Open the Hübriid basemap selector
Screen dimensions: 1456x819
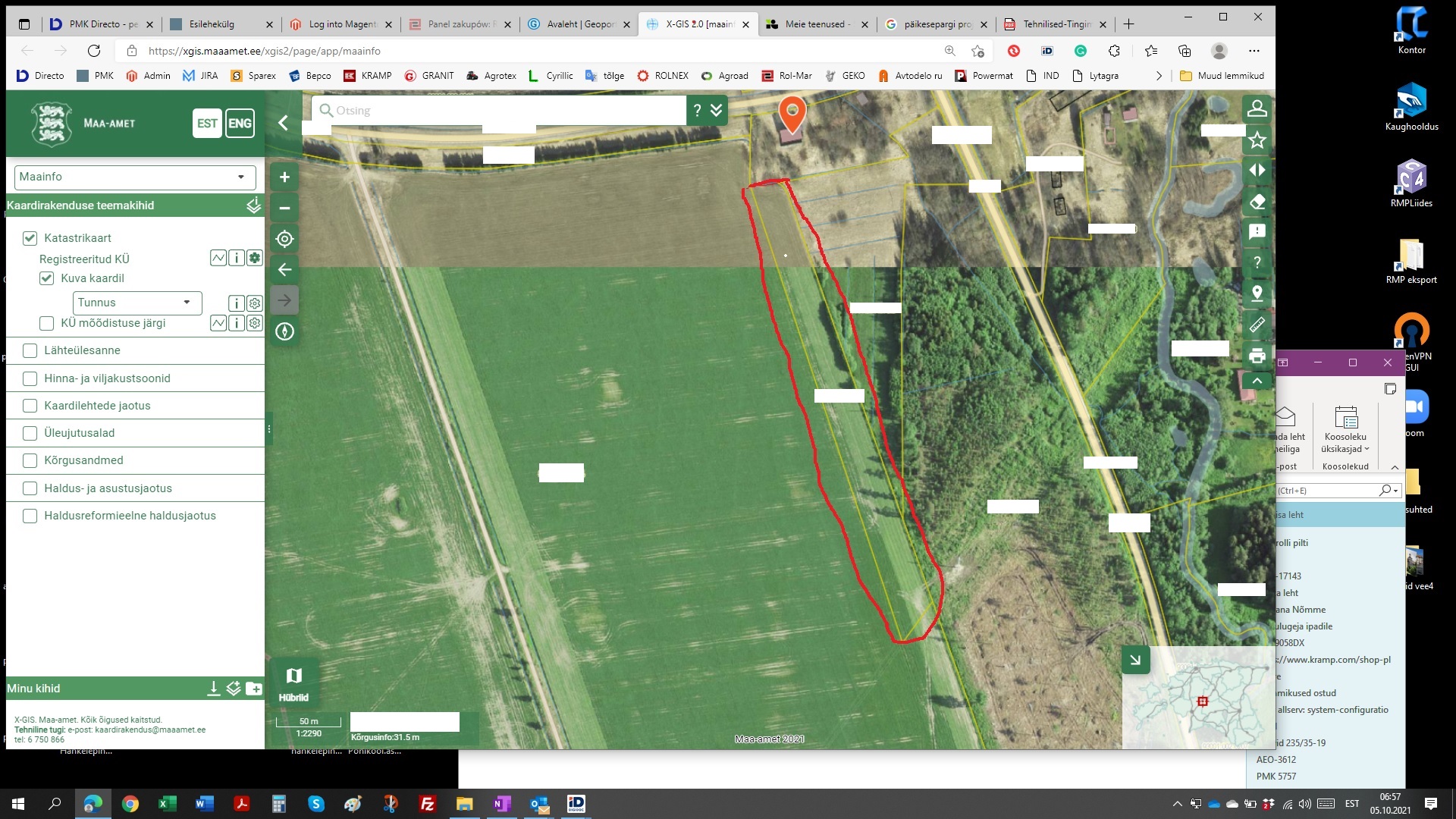pos(293,682)
